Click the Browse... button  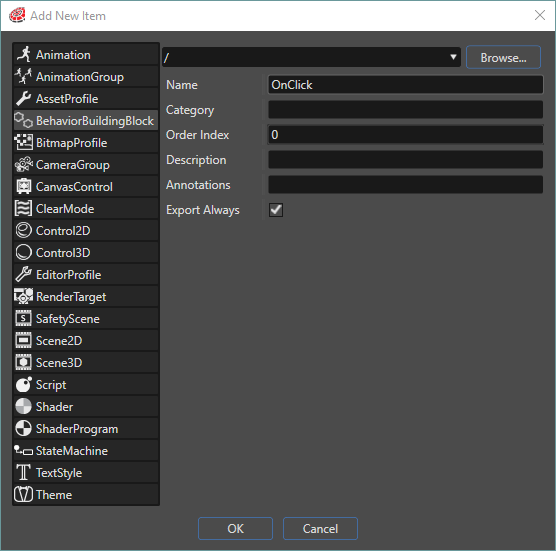[x=503, y=58]
